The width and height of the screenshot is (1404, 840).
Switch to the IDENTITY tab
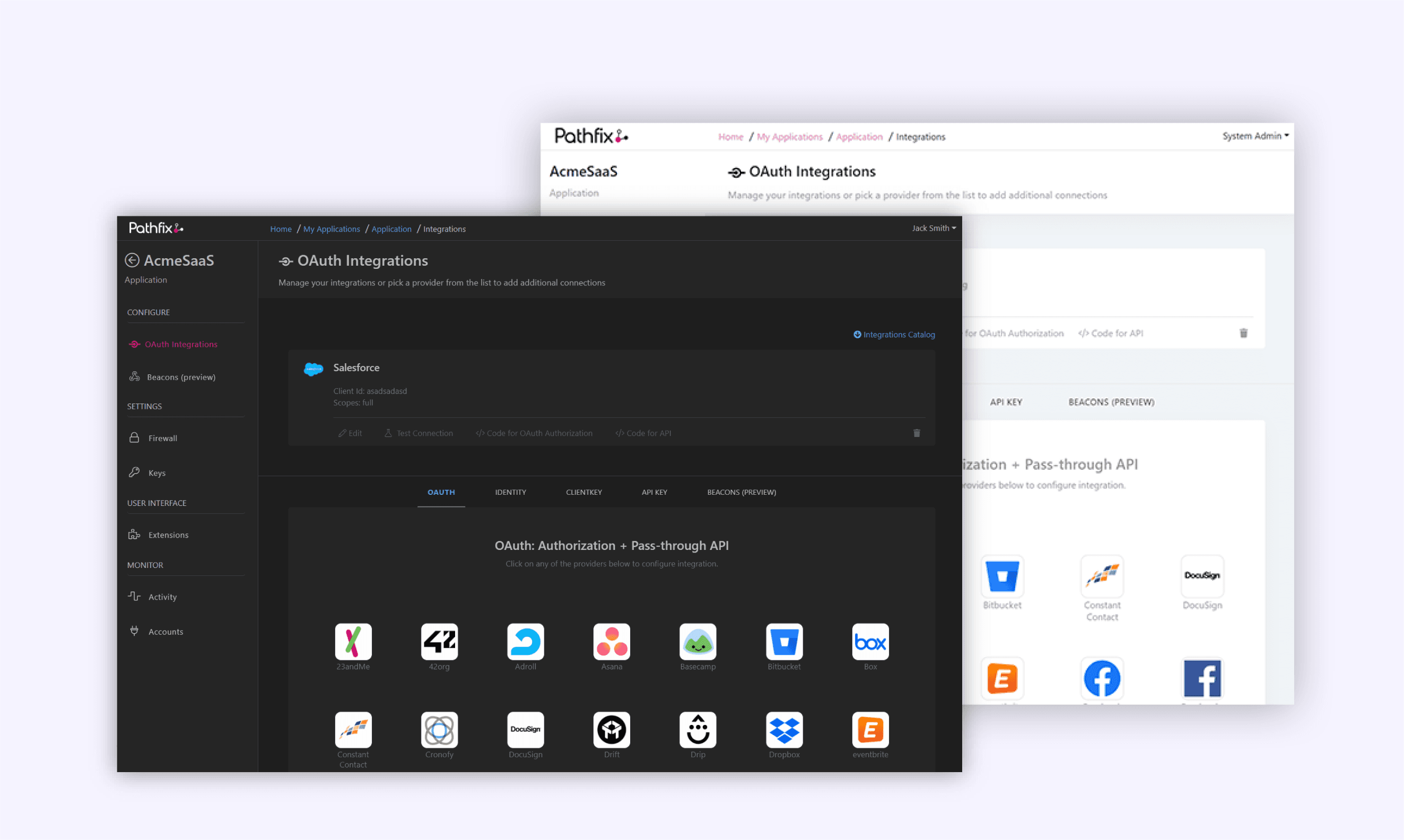[x=510, y=492]
